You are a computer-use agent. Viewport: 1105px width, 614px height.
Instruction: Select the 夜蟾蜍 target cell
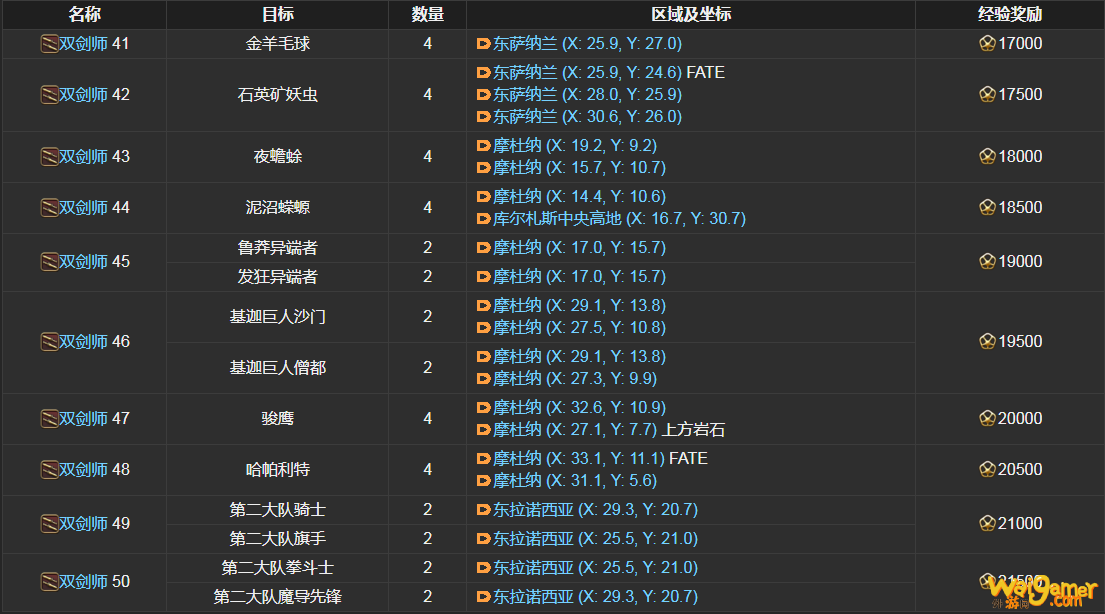[x=278, y=156]
